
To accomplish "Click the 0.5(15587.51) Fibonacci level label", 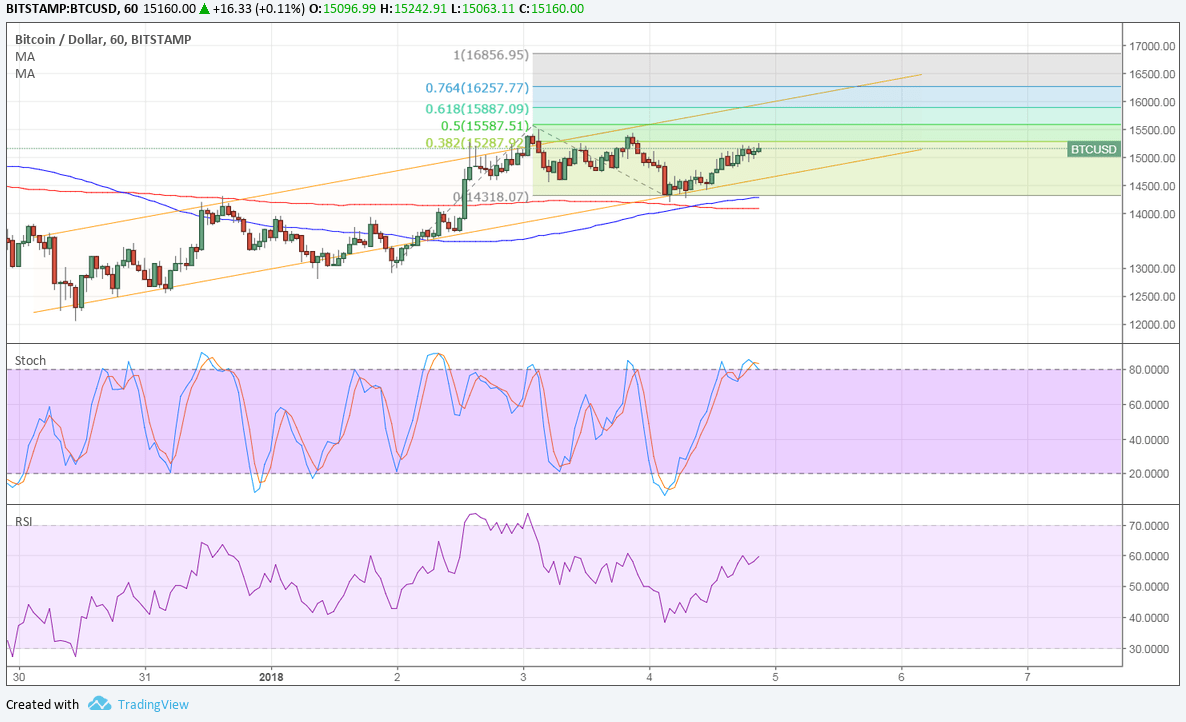I will [x=484, y=126].
